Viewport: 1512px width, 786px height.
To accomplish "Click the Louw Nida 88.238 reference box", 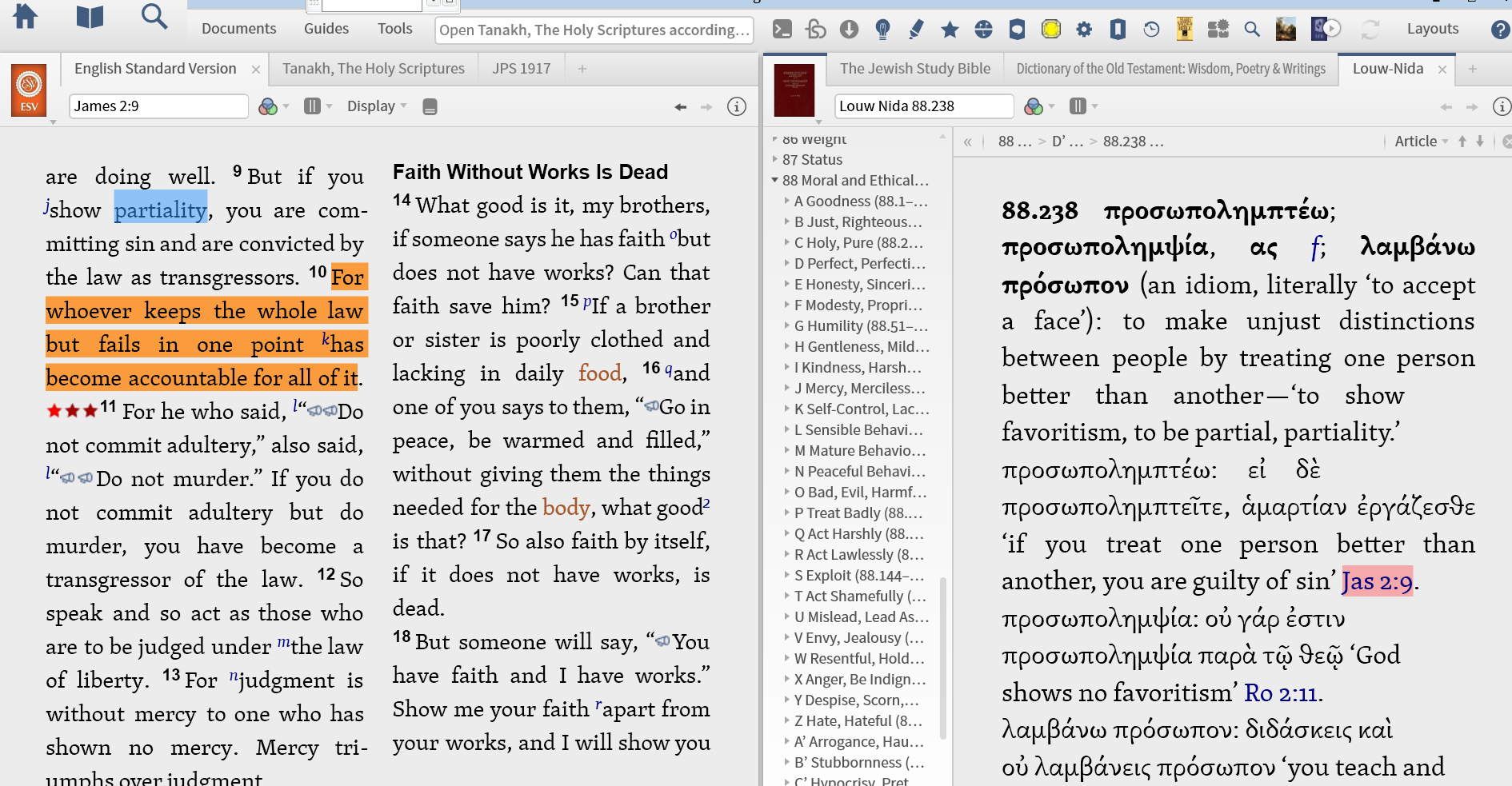I will pos(924,106).
